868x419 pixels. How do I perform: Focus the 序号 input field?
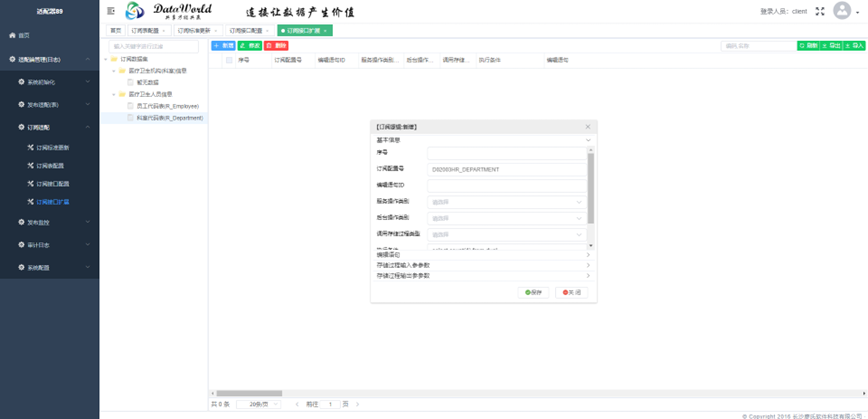(x=507, y=153)
